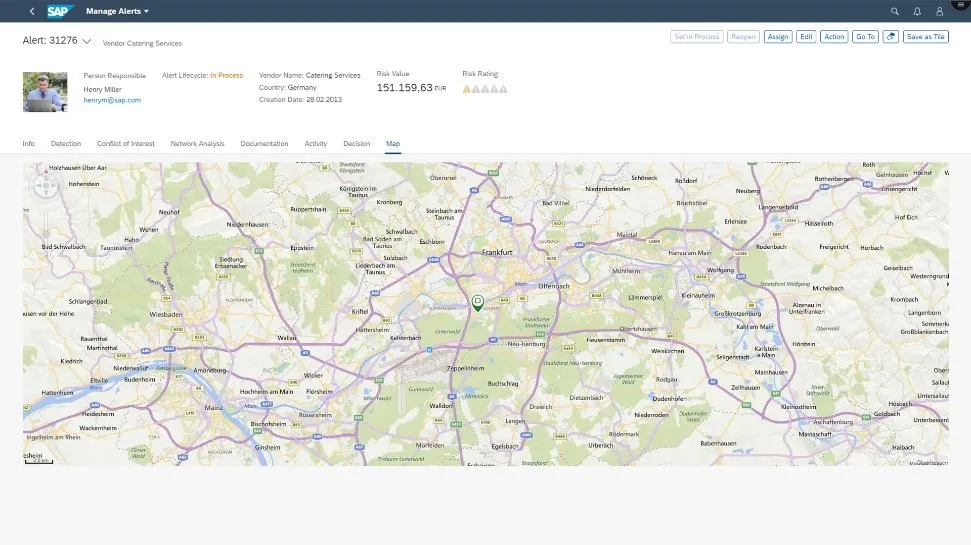Viewport: 971px width, 545px height.
Task: Open notifications bell
Action: tap(917, 11)
